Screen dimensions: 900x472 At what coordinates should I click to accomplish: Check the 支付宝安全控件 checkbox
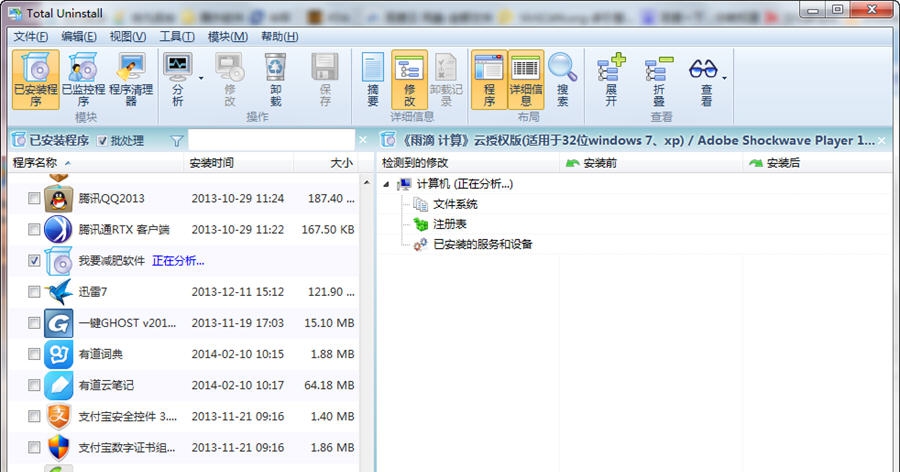pos(34,416)
